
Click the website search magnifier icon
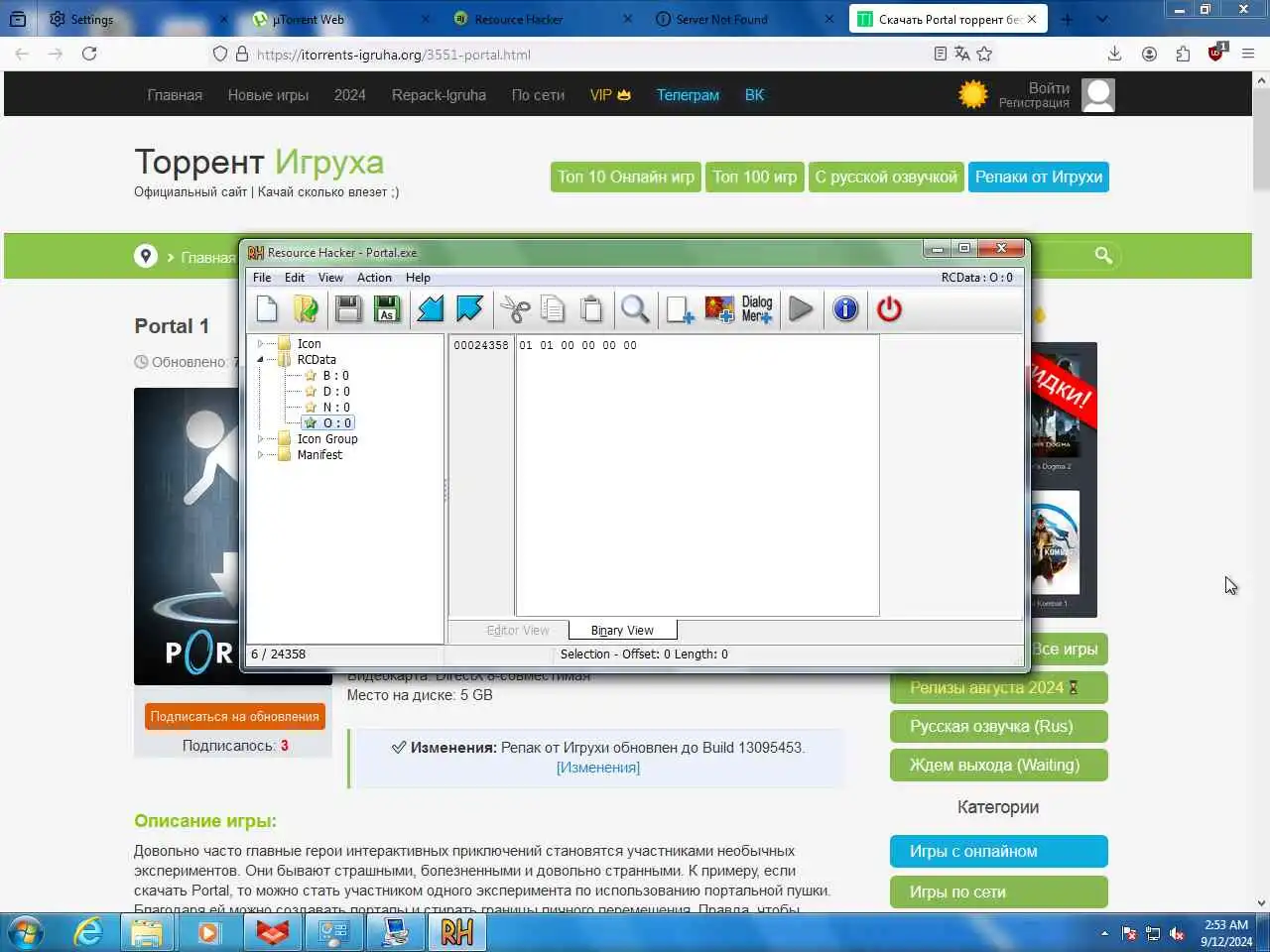pos(1103,256)
